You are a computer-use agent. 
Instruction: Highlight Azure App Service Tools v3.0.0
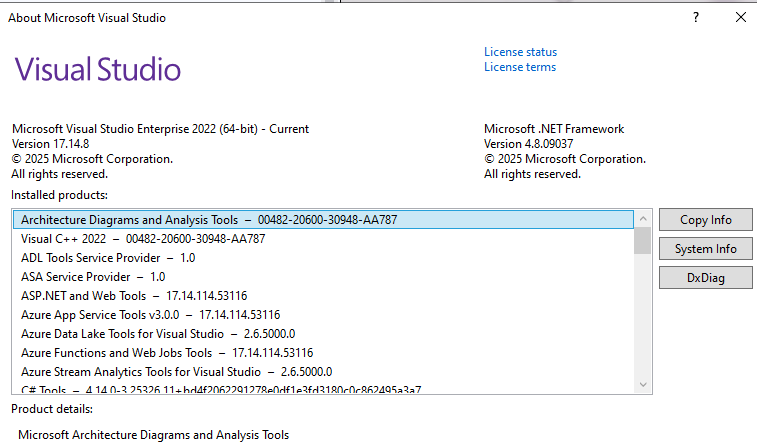[x=150, y=315]
